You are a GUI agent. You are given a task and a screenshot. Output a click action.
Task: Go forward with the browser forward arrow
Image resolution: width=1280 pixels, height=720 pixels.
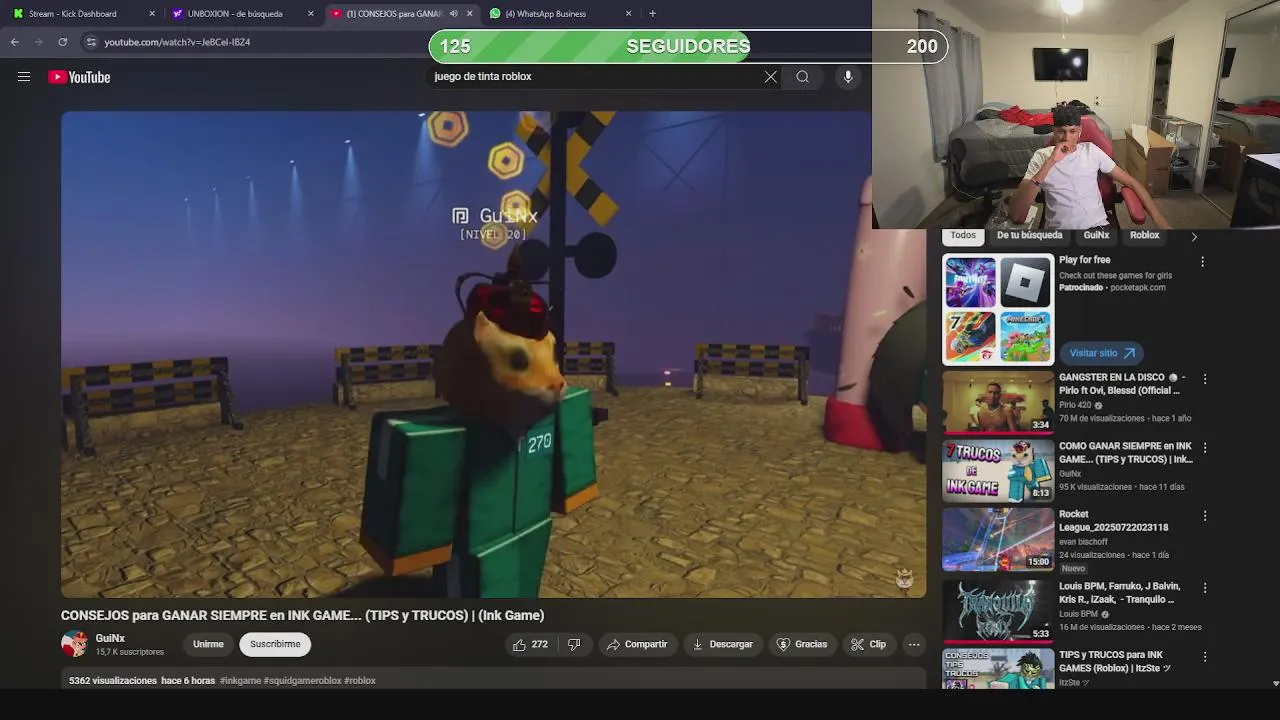(x=38, y=42)
